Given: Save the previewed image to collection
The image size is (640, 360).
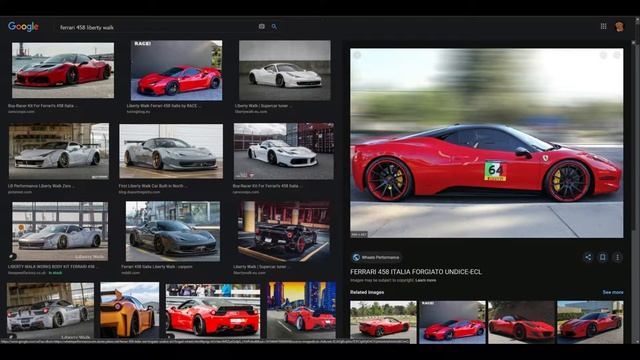Looking at the screenshot, I should pyautogui.click(x=602, y=257).
